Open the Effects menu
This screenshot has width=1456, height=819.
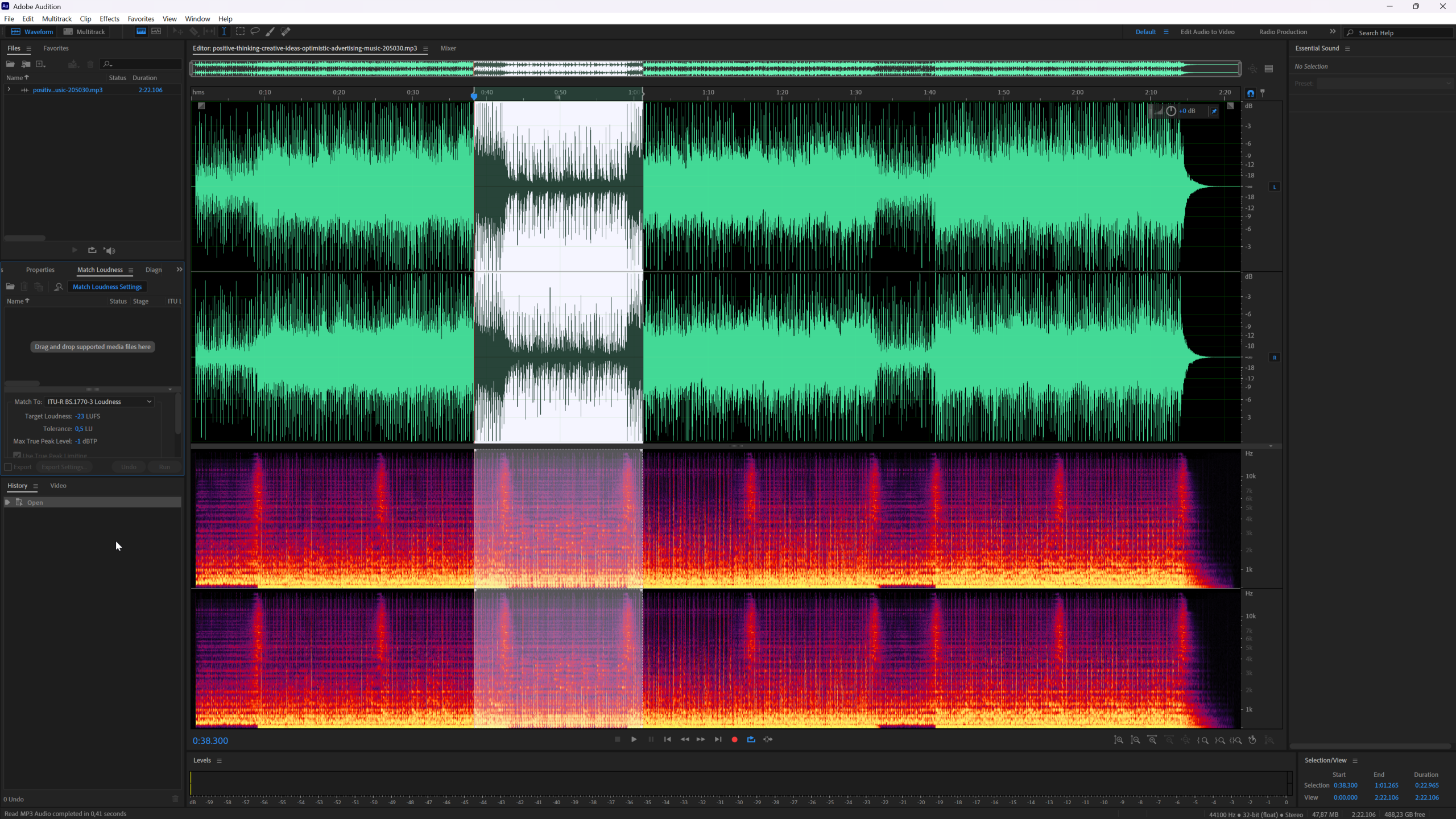click(x=109, y=19)
